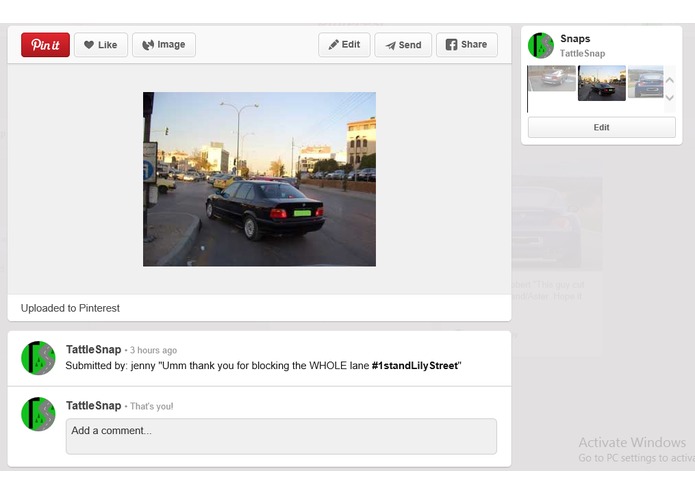Click the down chevron beside board thumbnails

pyautogui.click(x=670, y=97)
